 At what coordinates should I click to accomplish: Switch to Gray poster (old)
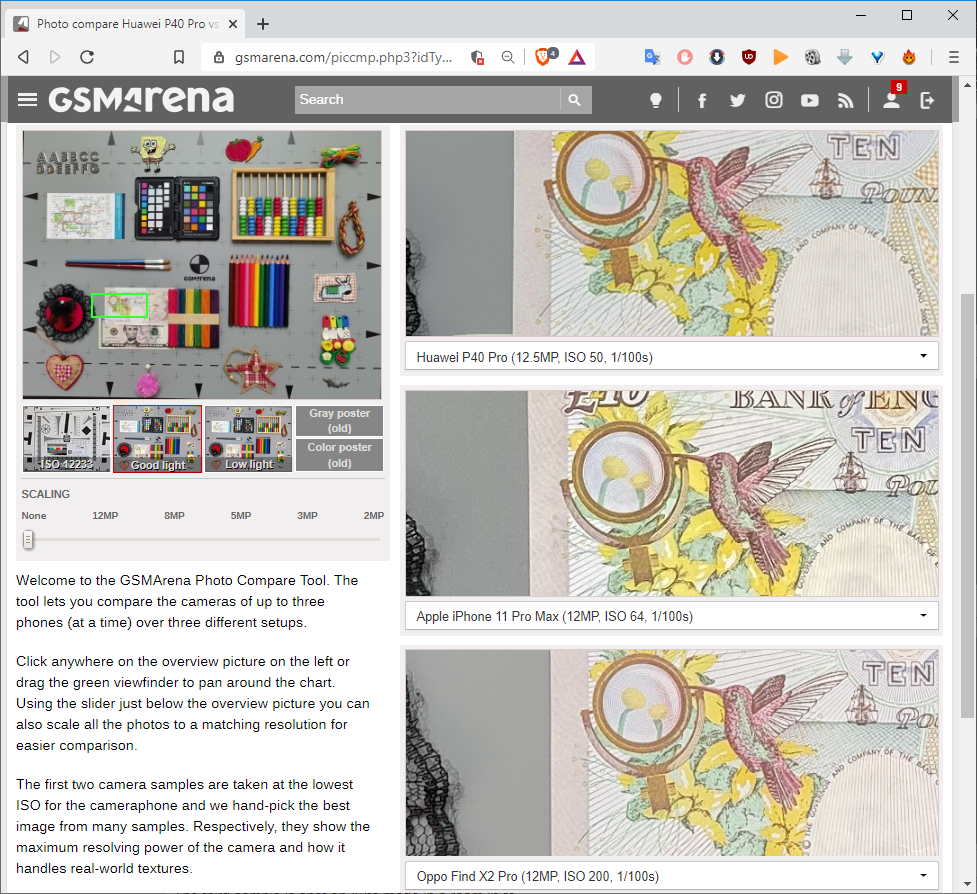coord(340,421)
